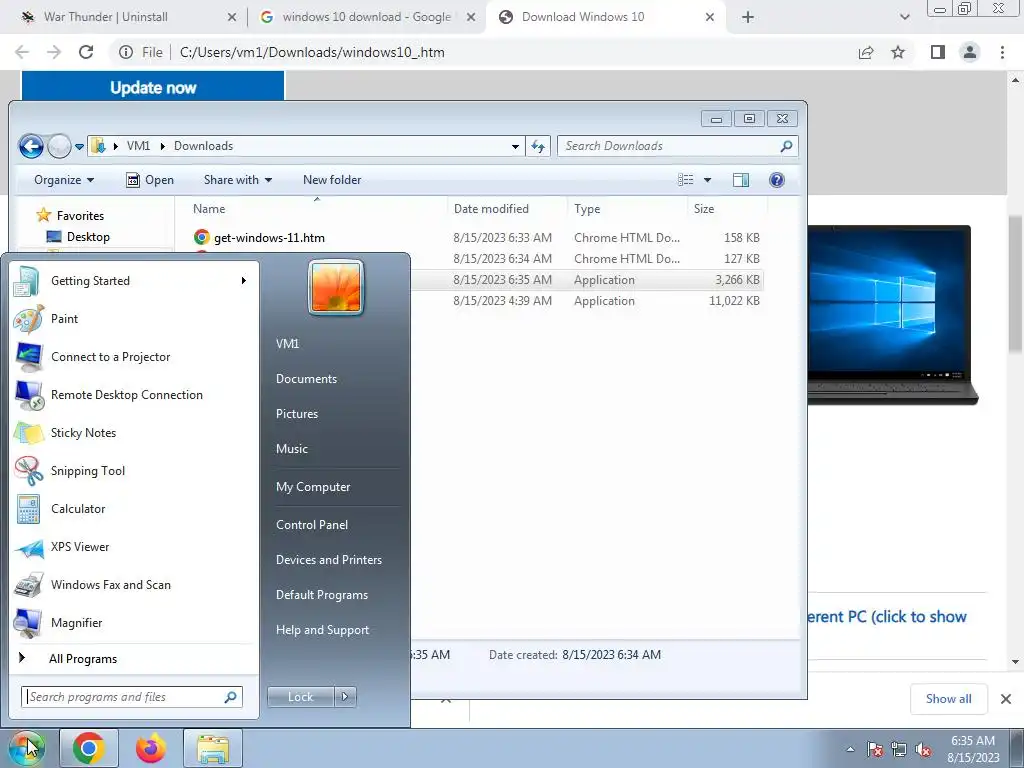Start the Snipping Tool
The height and width of the screenshot is (768, 1024).
point(88,471)
